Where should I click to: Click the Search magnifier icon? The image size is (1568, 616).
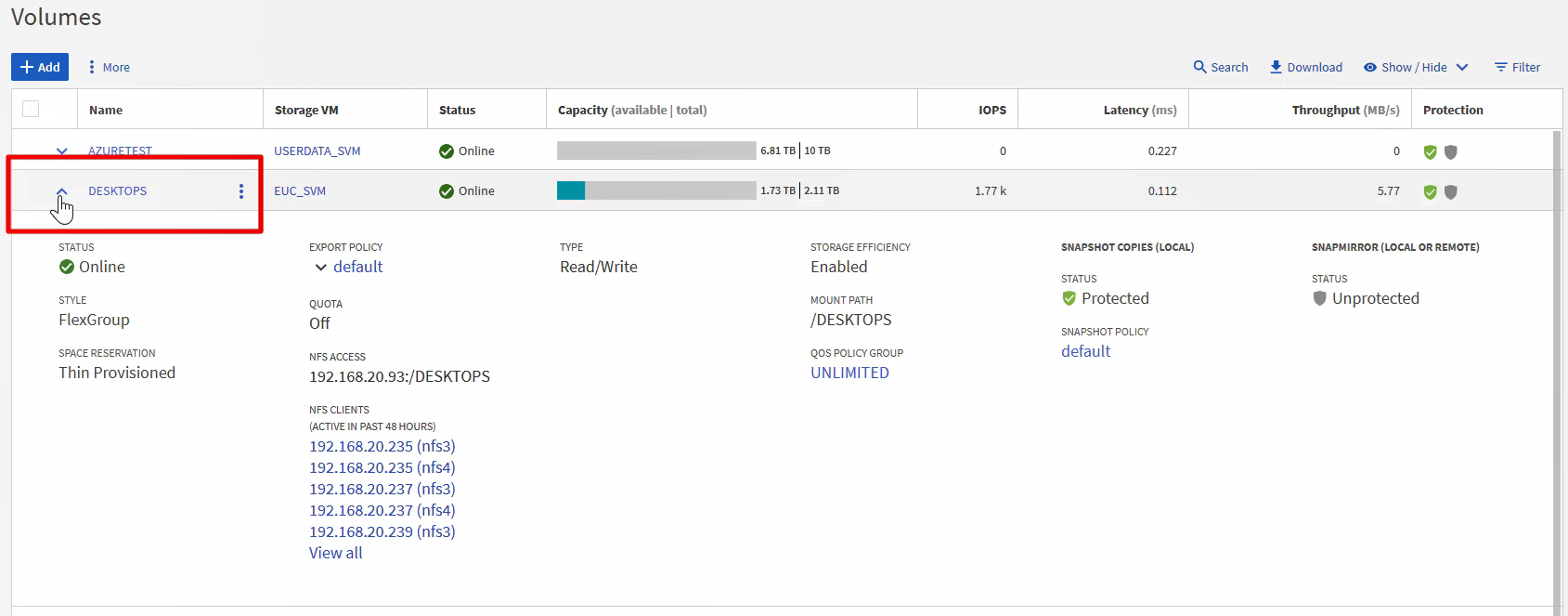pyautogui.click(x=1199, y=67)
